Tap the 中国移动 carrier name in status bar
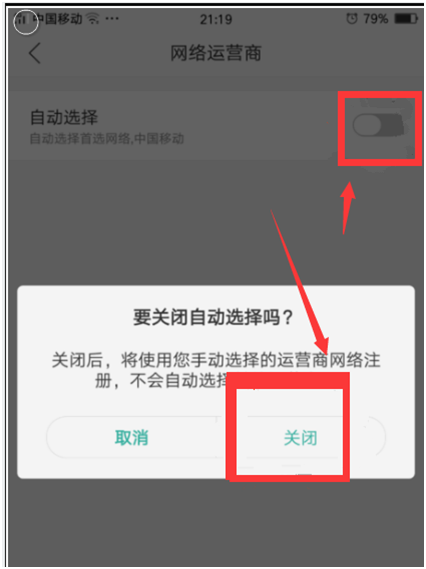 (60, 19)
